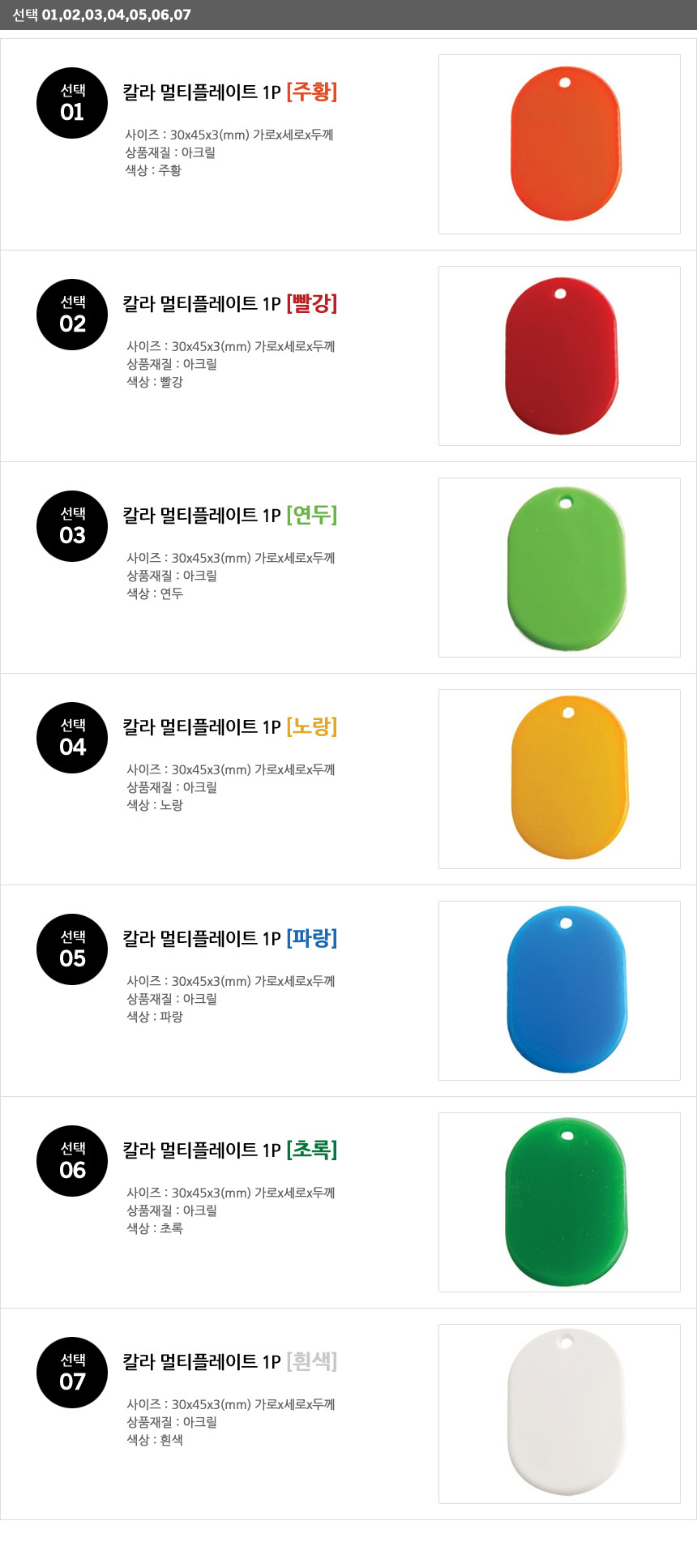
Task: Click the 선택 05 circle badge
Action: point(72,949)
